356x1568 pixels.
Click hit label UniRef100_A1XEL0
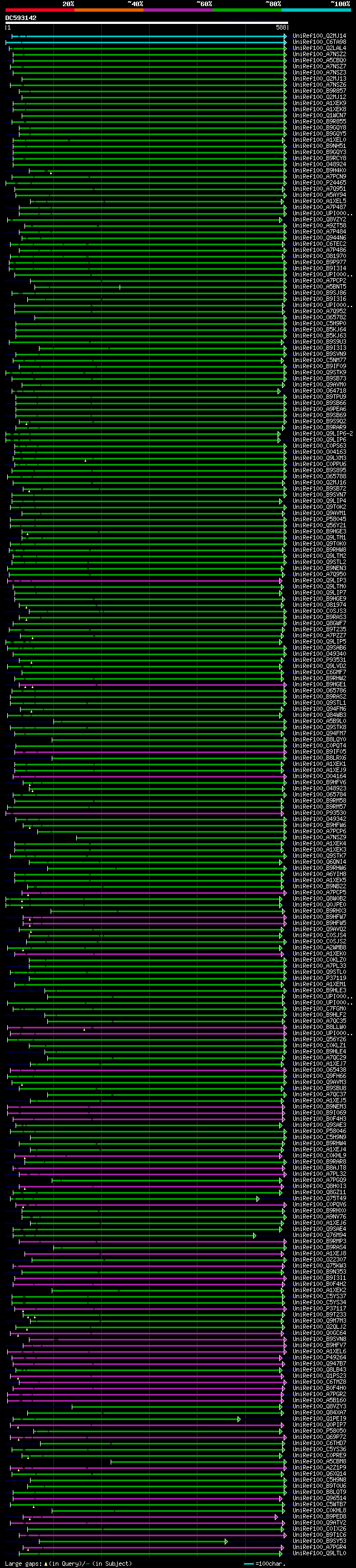[x=319, y=140]
